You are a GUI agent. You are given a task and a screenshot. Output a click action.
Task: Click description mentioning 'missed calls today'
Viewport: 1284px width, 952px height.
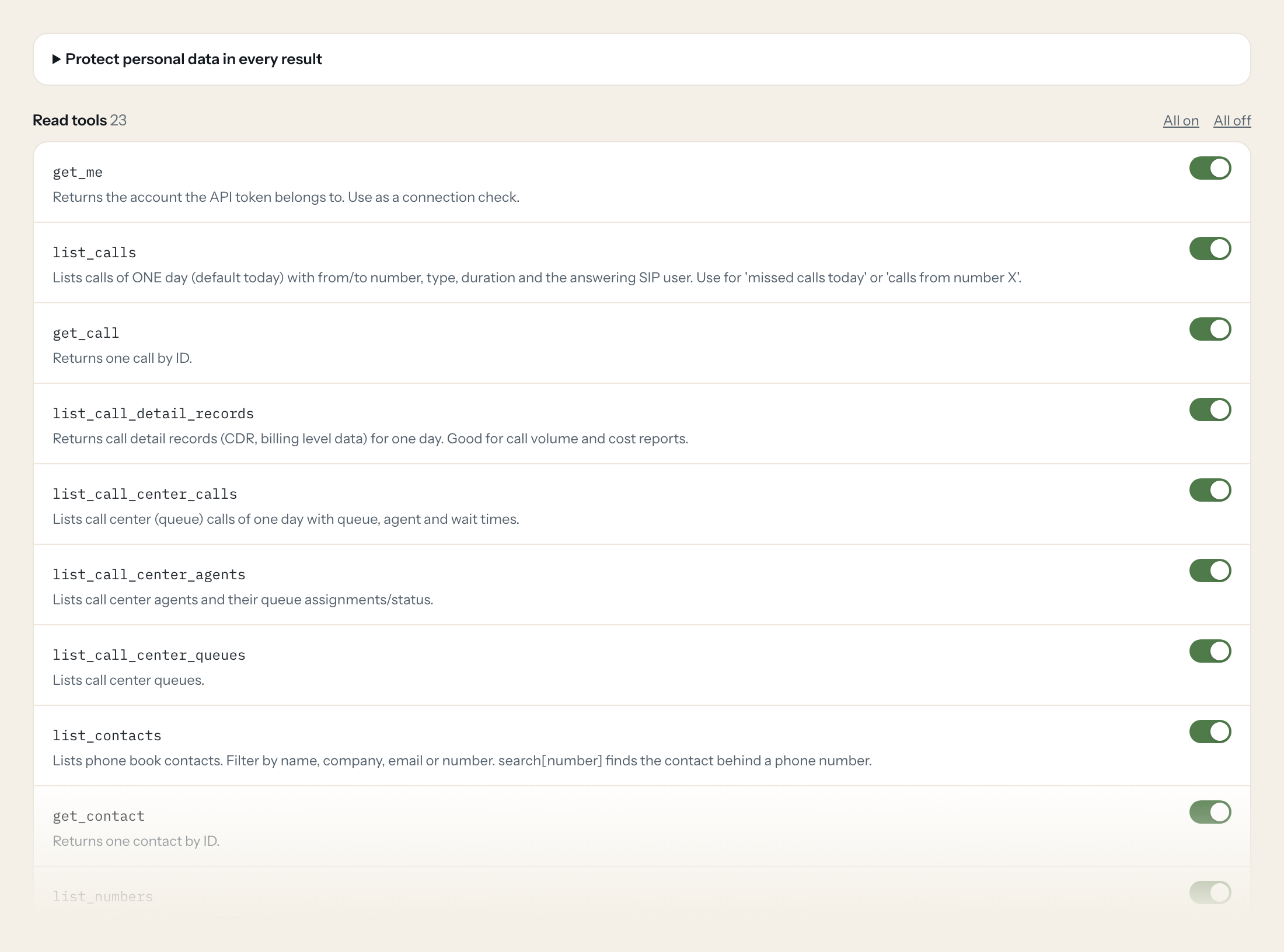coord(537,278)
